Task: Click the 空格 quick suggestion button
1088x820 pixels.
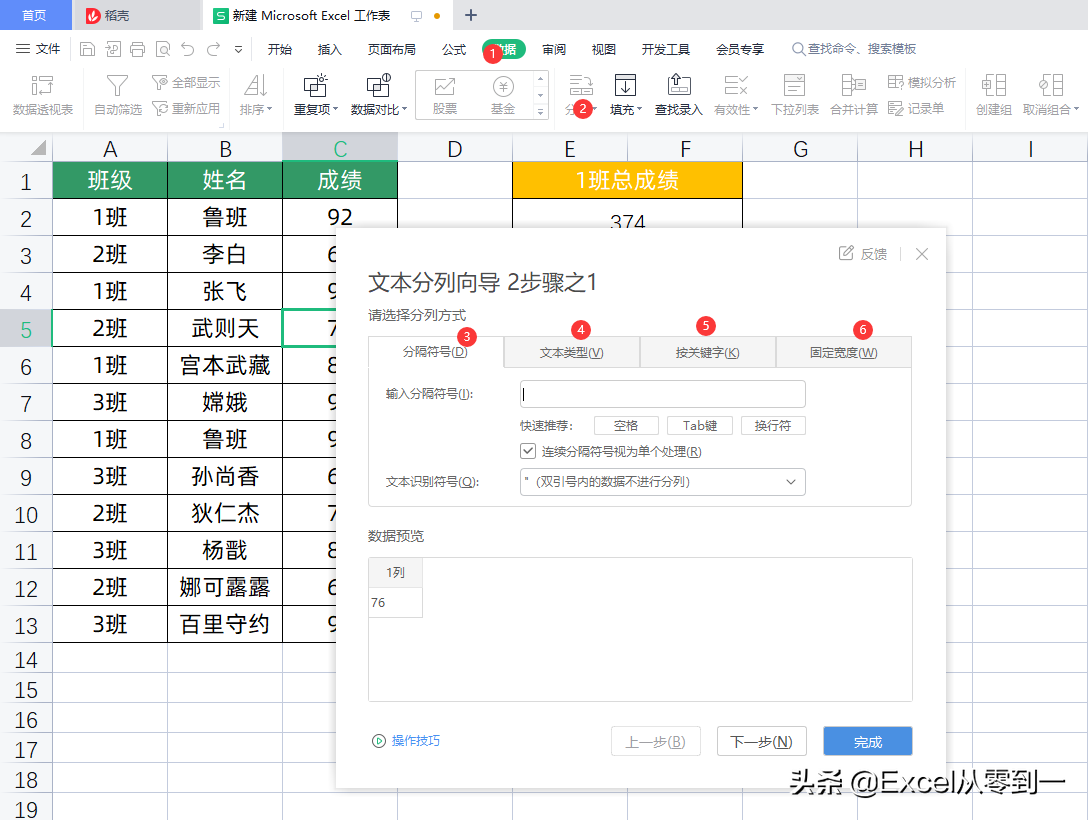Action: [x=626, y=425]
